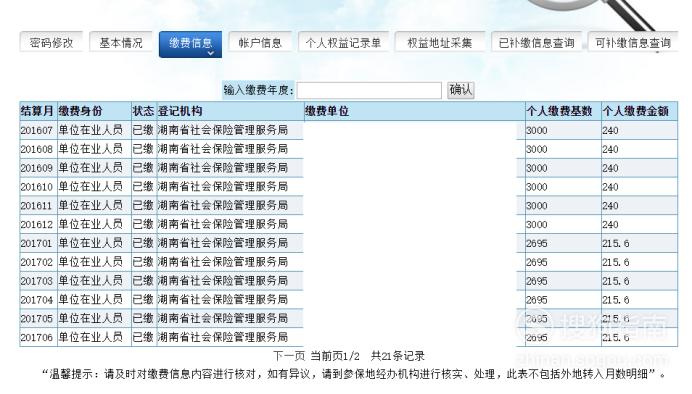Viewport: 692px width, 394px height.
Task: Select the 201706 settlement month cell
Action: coord(37,338)
